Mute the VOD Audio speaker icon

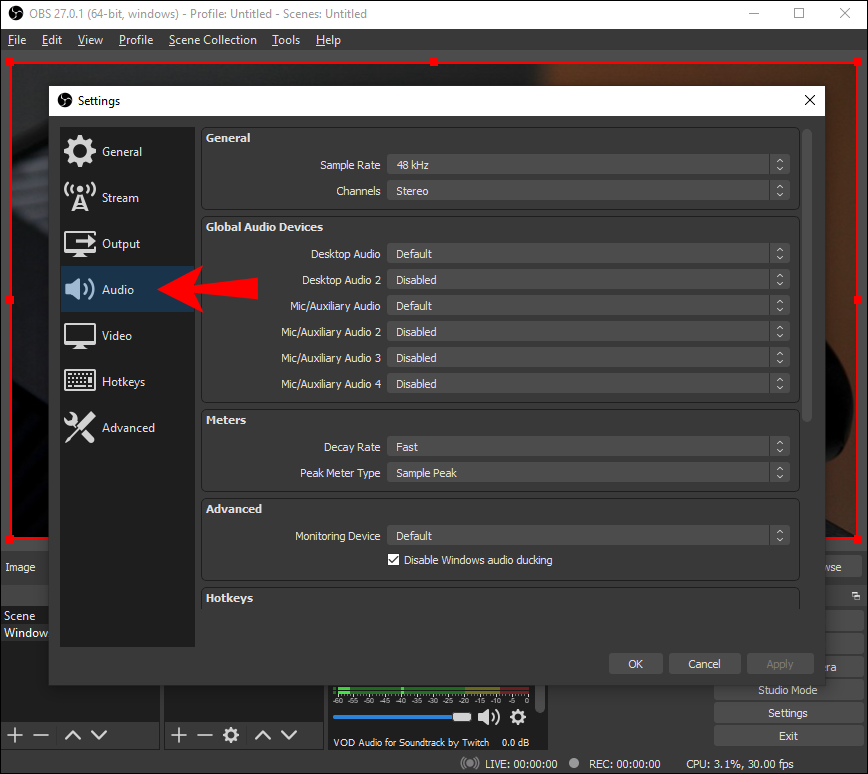488,717
